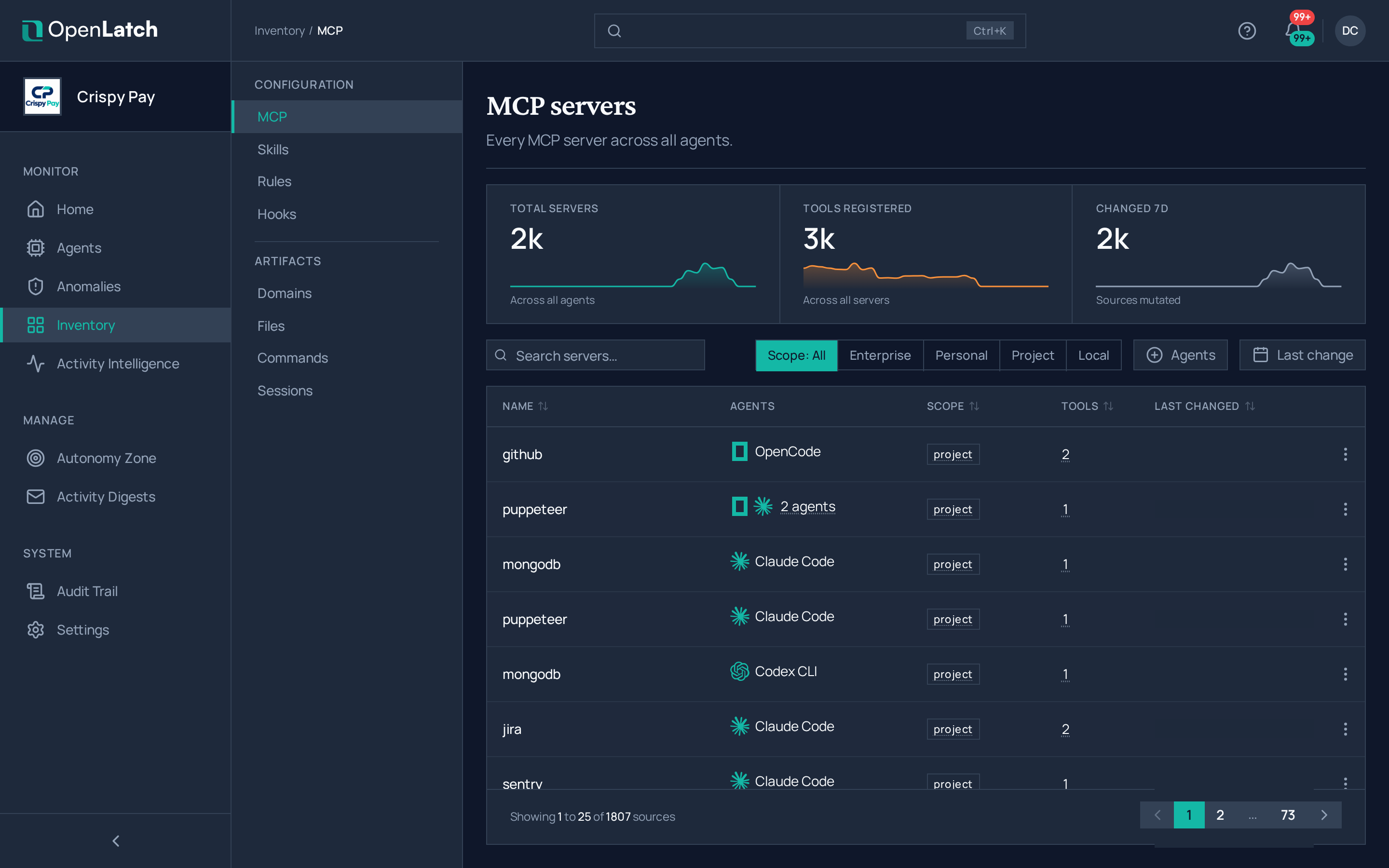Screen dimensions: 1389x868
Task: Click the global search magnifier icon
Action: [x=614, y=30]
